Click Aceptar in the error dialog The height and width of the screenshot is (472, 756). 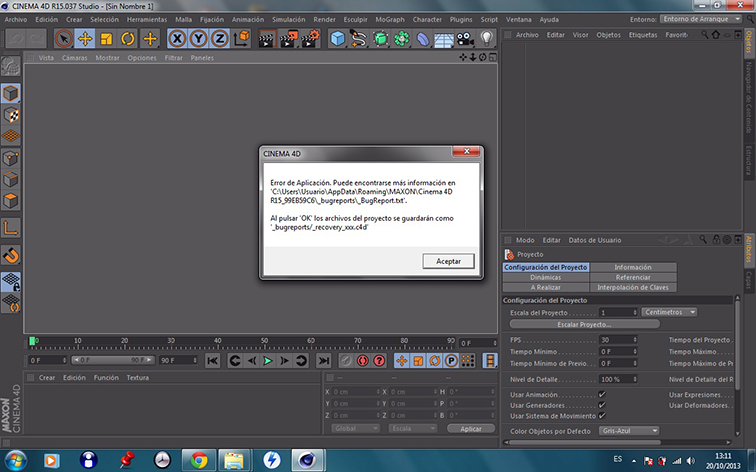click(448, 261)
